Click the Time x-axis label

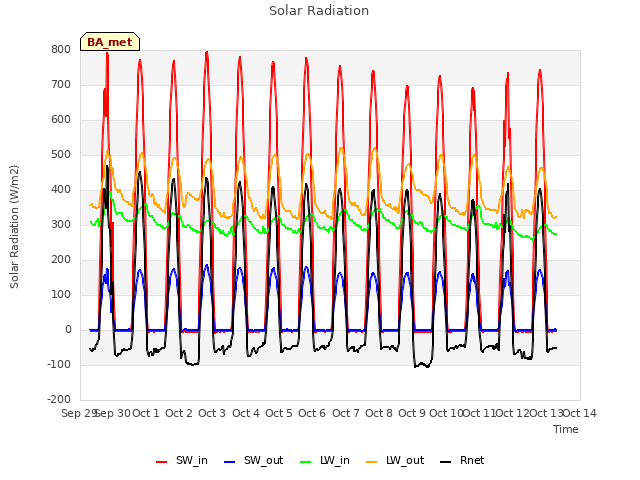566,429
